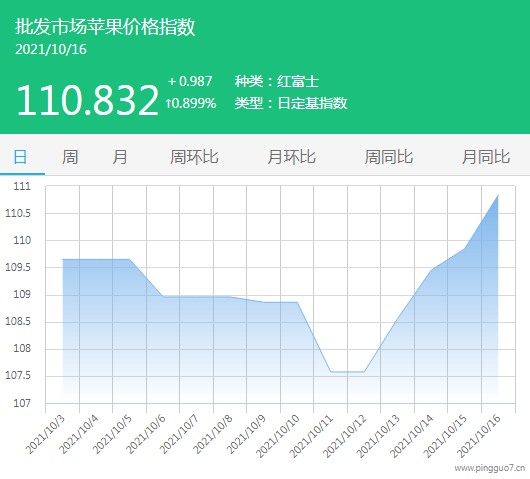This screenshot has height=479, width=530.
Task: Open the 月环比 tab
Action: tap(291, 157)
